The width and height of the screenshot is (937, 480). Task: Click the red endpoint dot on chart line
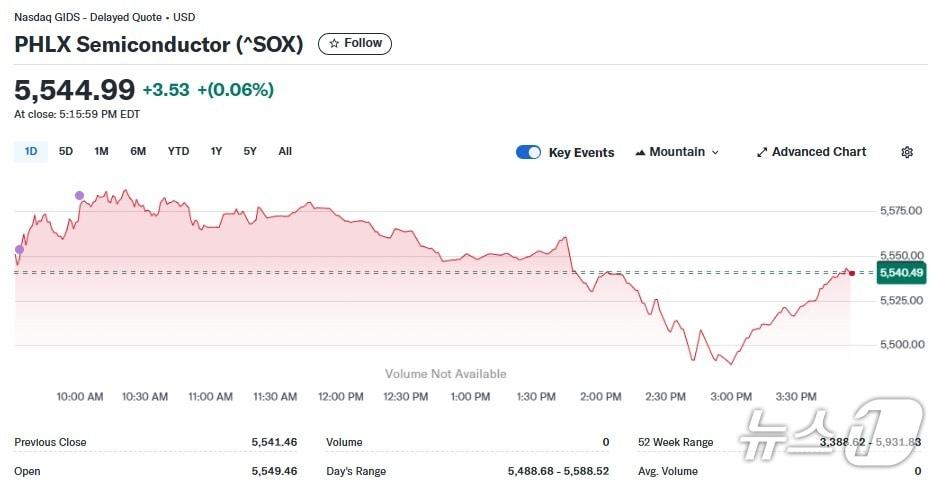pos(851,272)
